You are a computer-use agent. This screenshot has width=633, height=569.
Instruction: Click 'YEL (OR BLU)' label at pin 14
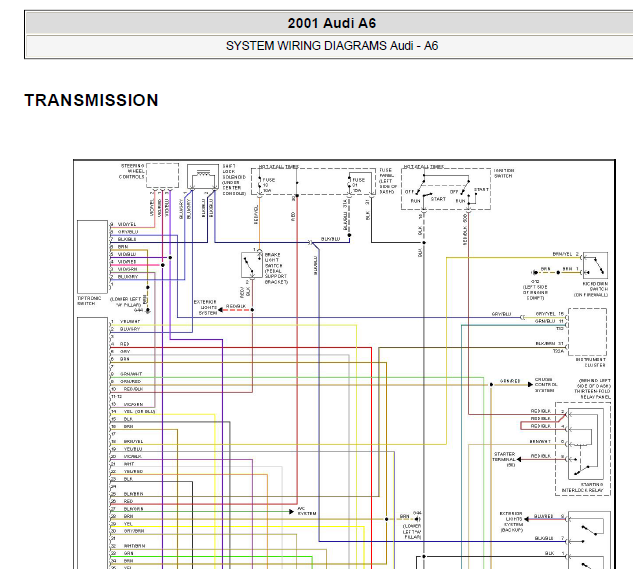139,411
